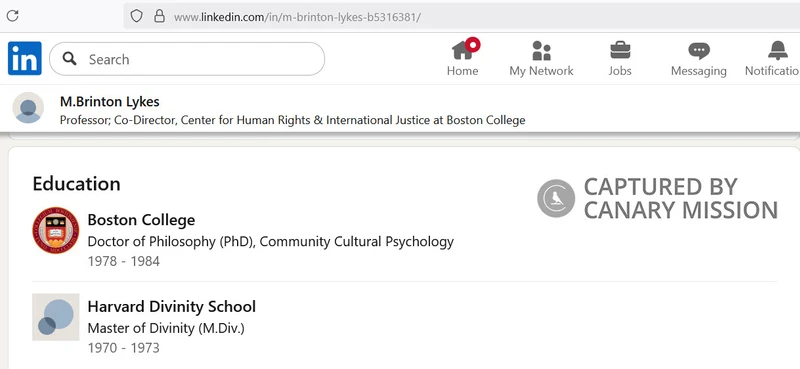Select the Jobs nav label
The height and width of the screenshot is (369, 800).
[x=620, y=71]
